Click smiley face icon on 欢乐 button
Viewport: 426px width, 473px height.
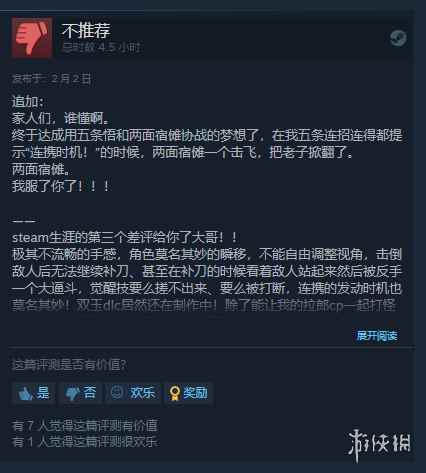pos(117,392)
